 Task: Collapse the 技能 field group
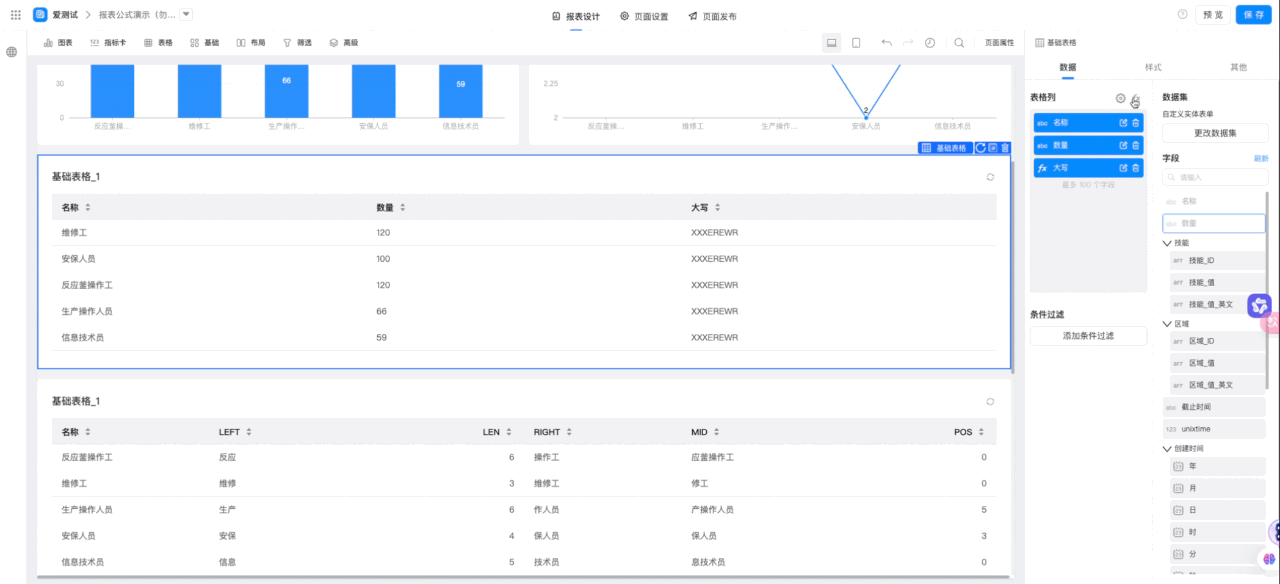(x=1166, y=243)
